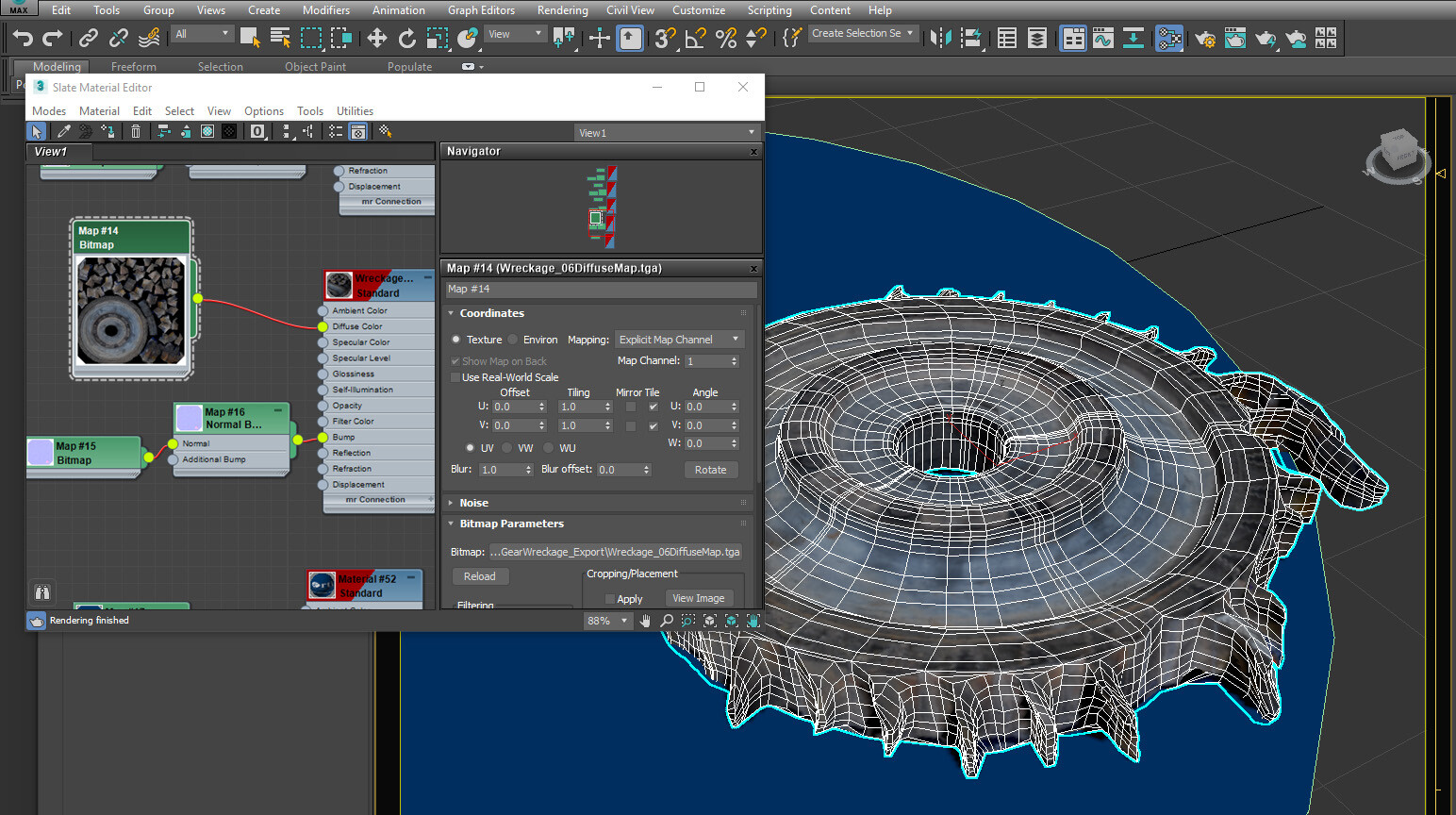Click the Map #14 Bitmap thumbnail preview
This screenshot has width=1456, height=815.
[131, 310]
